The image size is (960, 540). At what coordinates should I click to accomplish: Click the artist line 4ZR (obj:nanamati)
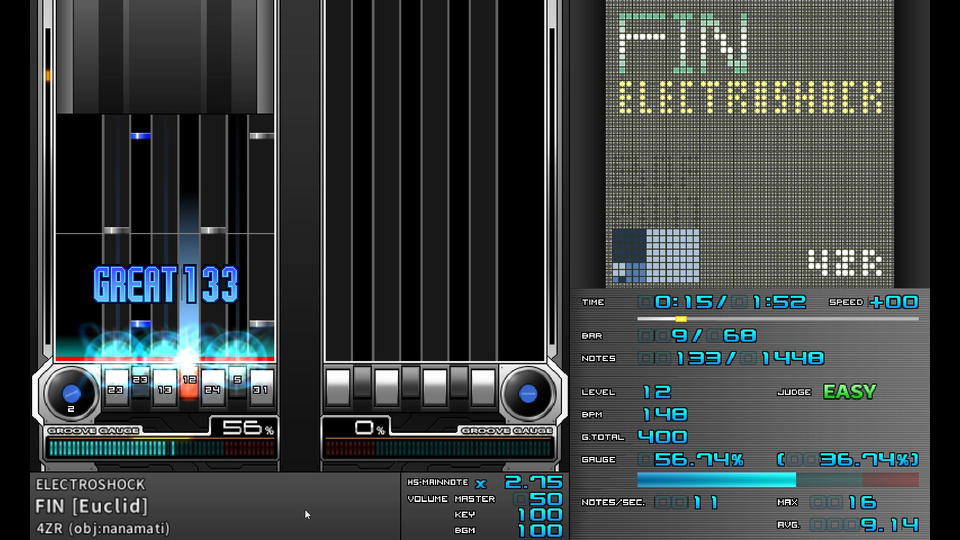pyautogui.click(x=103, y=528)
